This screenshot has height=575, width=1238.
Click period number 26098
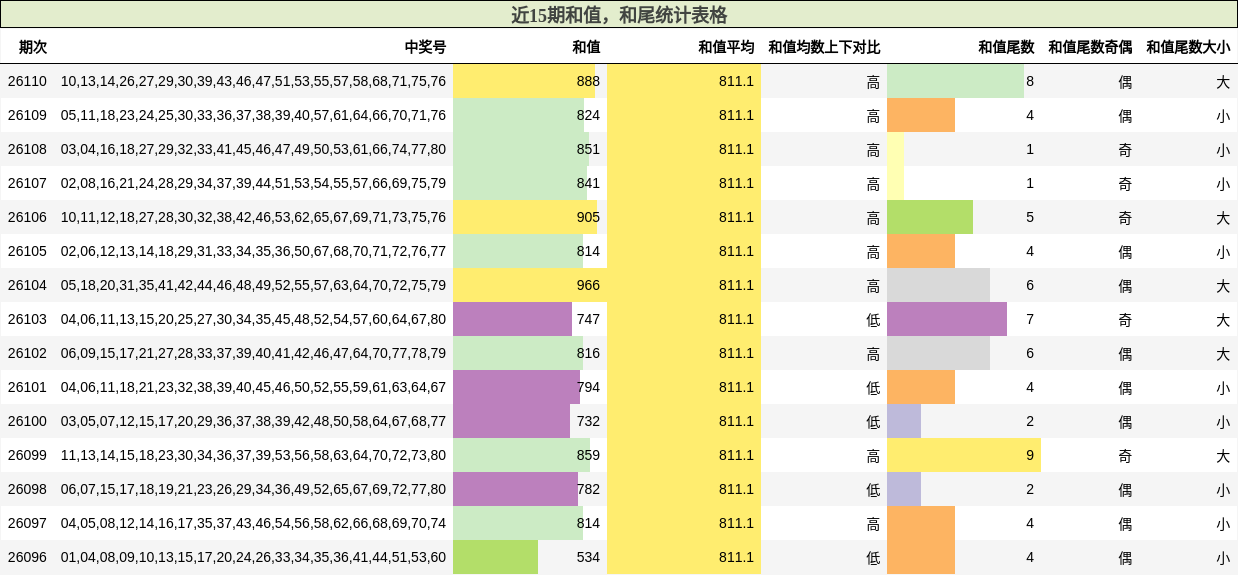click(27, 489)
